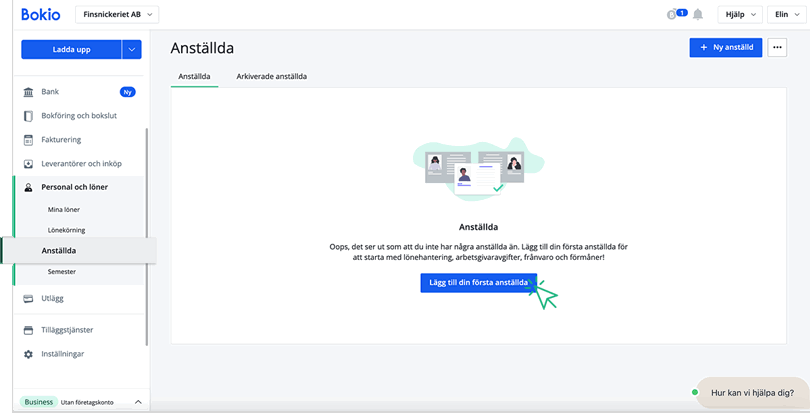Open the three-dot more options menu

point(777,48)
